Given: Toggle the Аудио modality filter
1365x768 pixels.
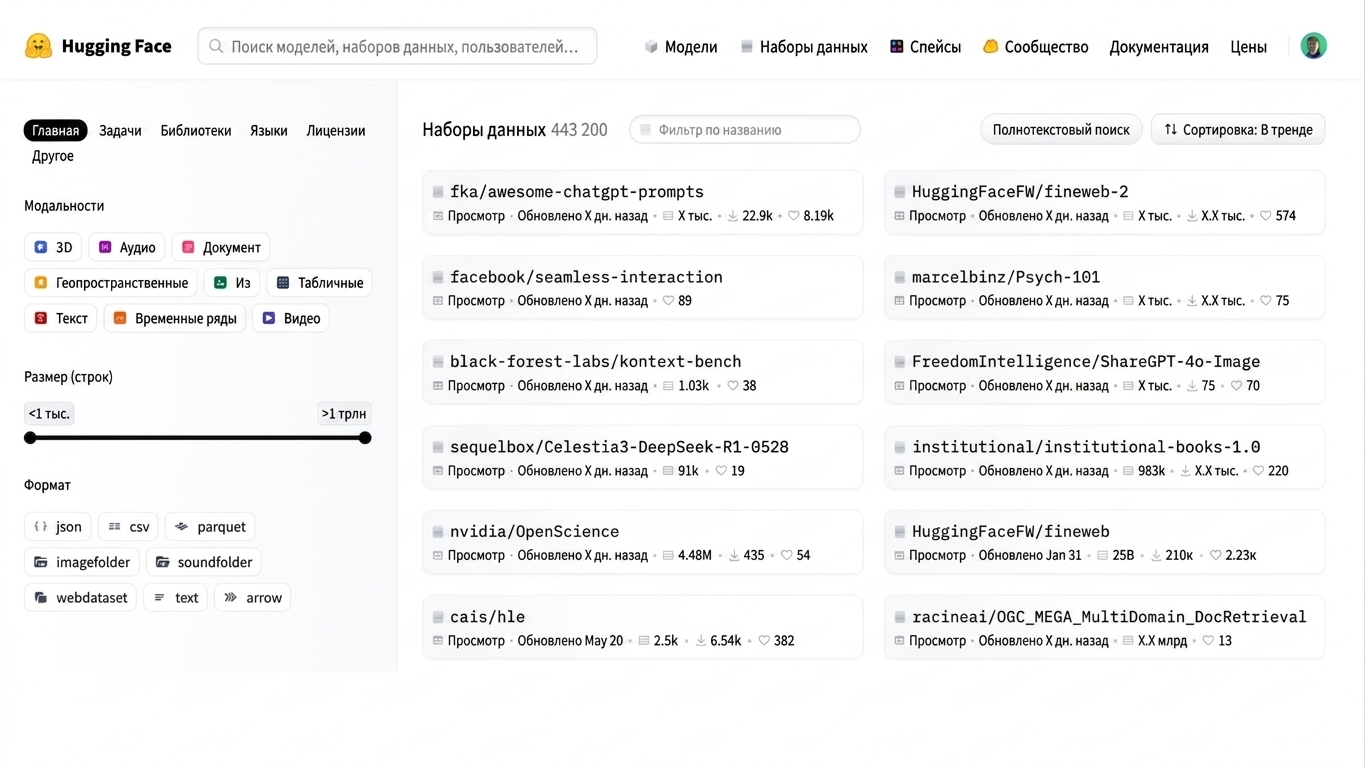Looking at the screenshot, I should coord(127,247).
